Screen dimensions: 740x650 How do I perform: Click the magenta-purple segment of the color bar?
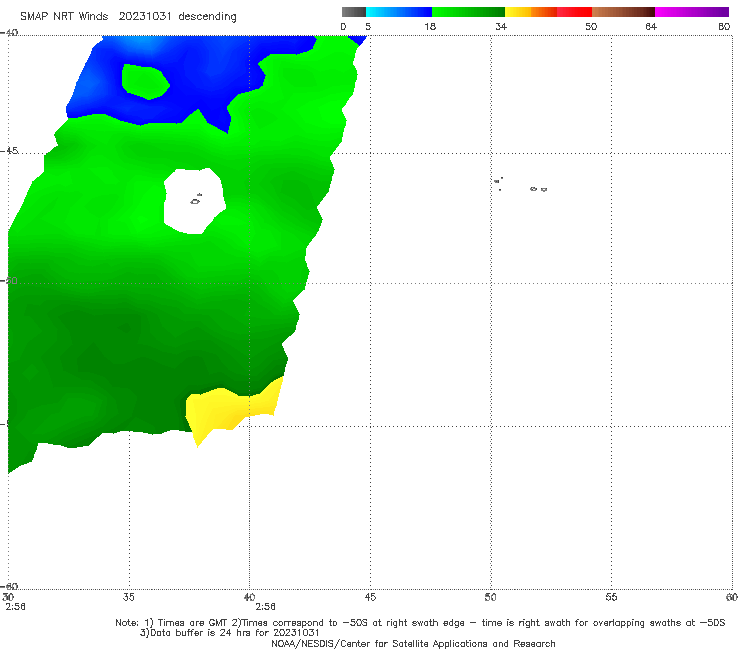(692, 12)
